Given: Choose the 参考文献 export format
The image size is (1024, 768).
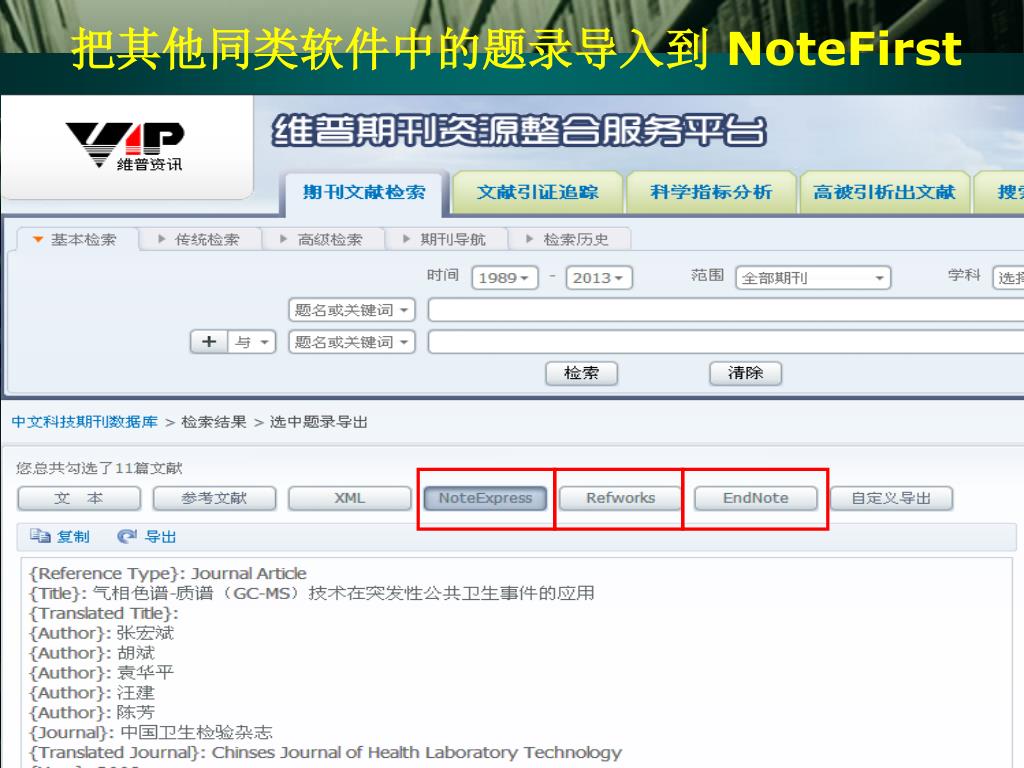Looking at the screenshot, I should [214, 498].
